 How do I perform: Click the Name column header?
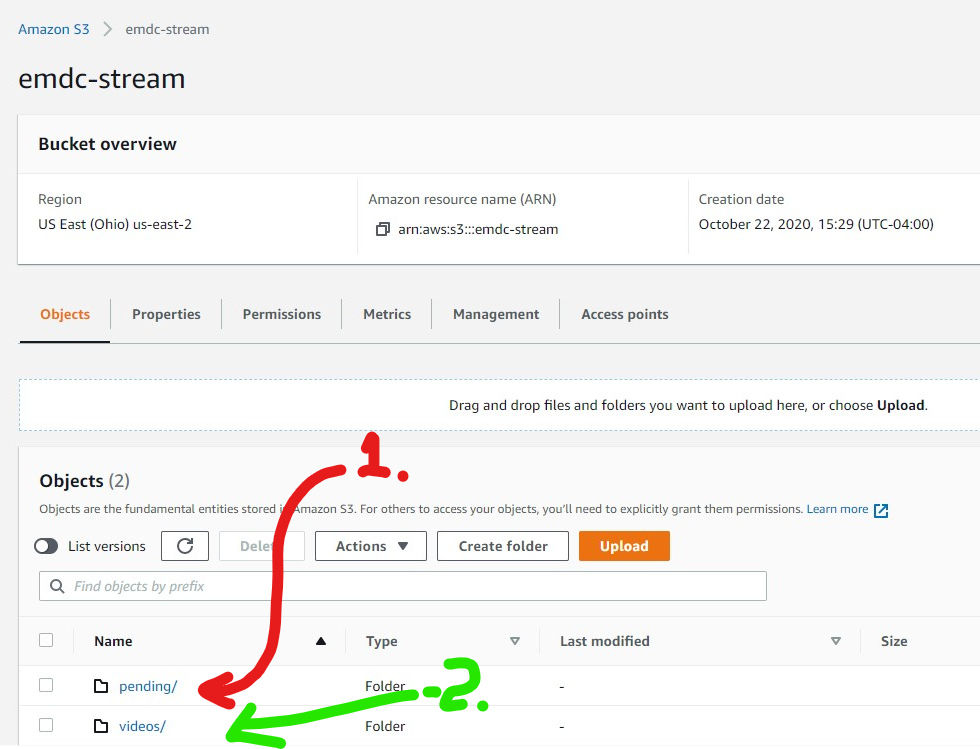click(x=113, y=641)
